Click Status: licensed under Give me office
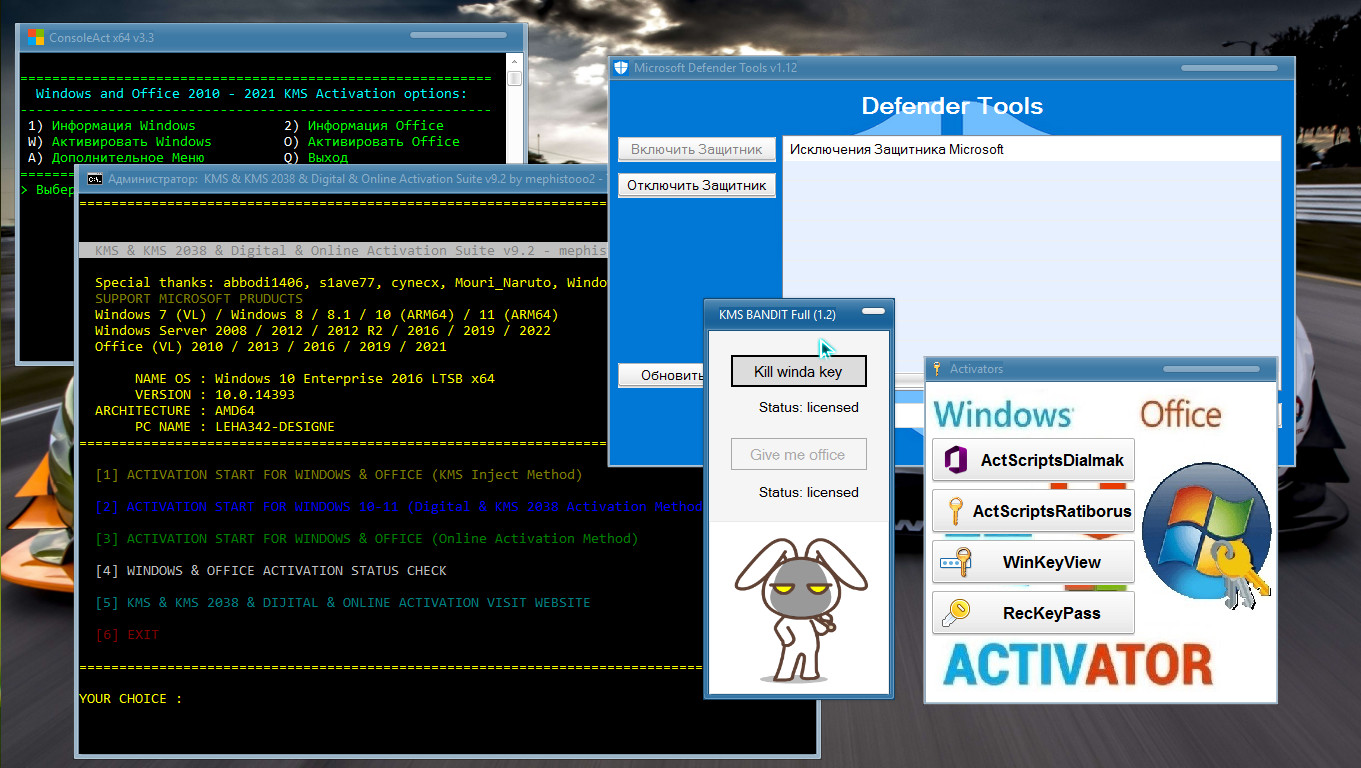 (x=808, y=492)
